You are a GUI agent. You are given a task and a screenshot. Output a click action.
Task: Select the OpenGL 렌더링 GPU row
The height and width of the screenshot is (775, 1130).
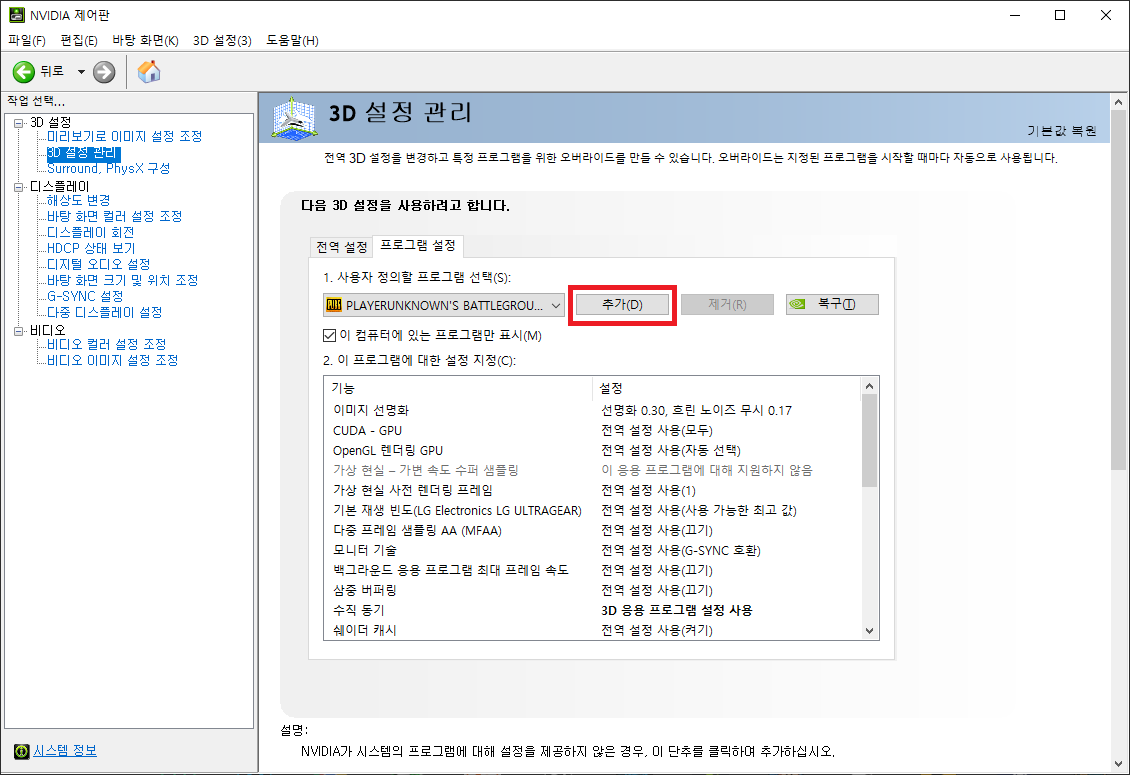click(592, 451)
